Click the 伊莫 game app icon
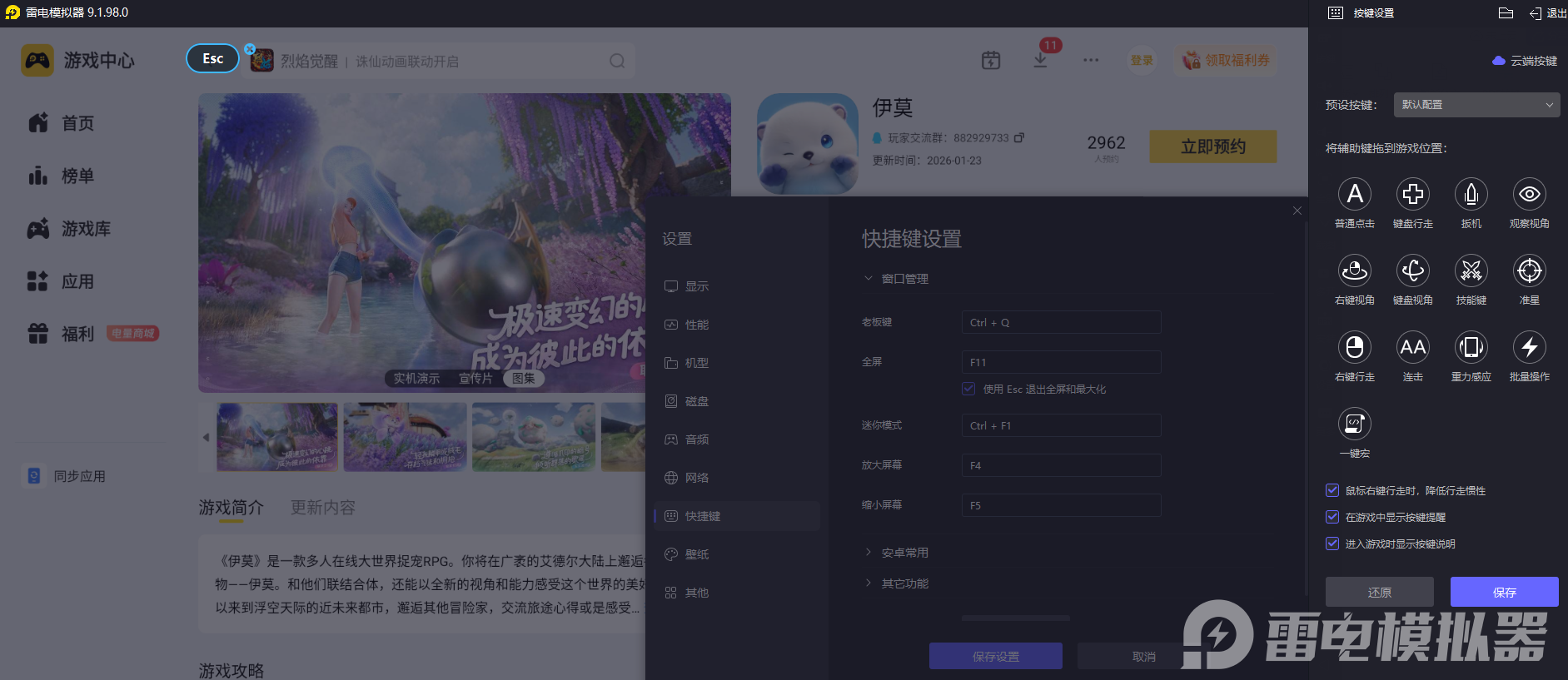This screenshot has width=1568, height=680. point(808,144)
